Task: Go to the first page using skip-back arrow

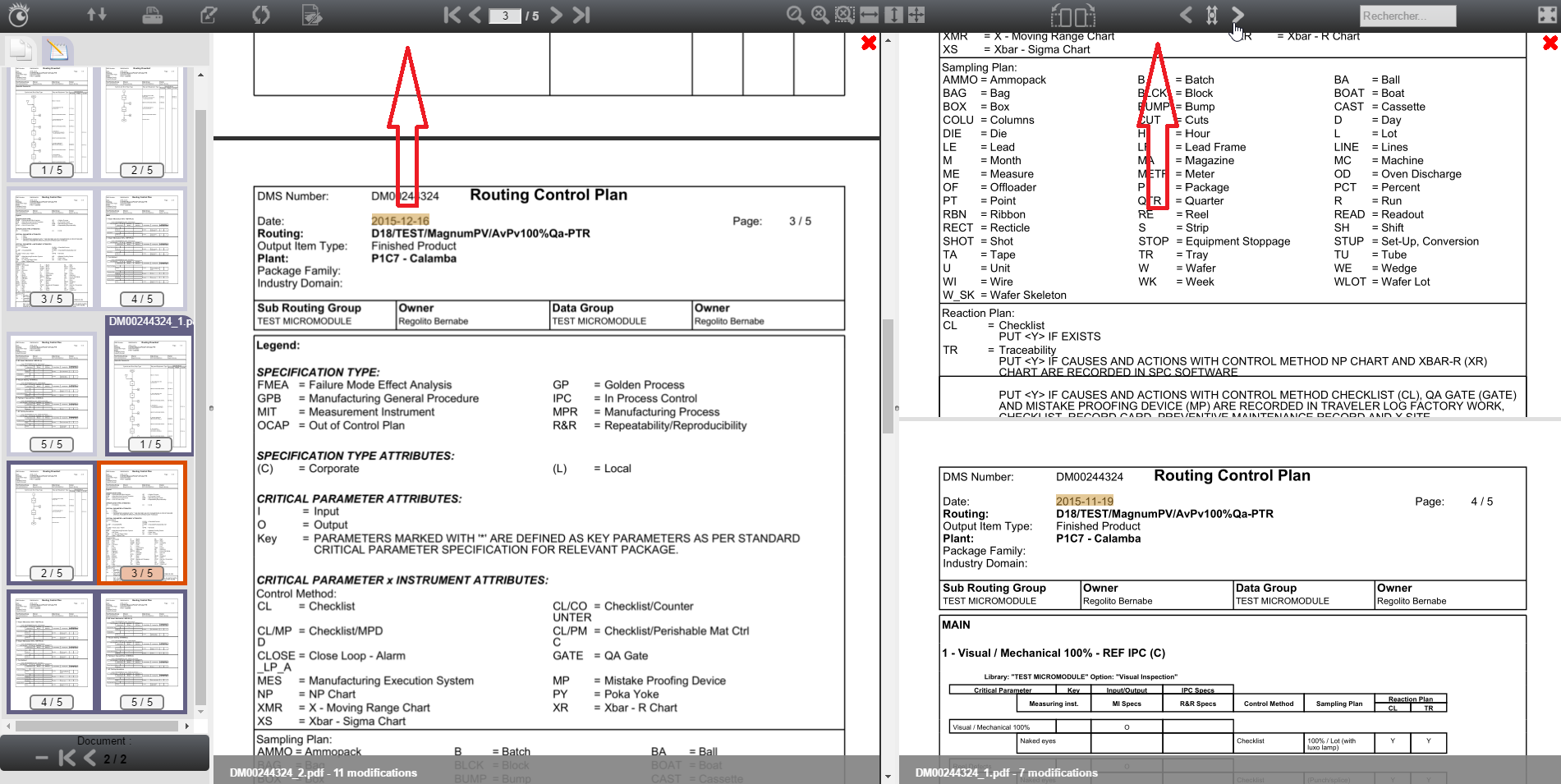Action: (x=452, y=15)
